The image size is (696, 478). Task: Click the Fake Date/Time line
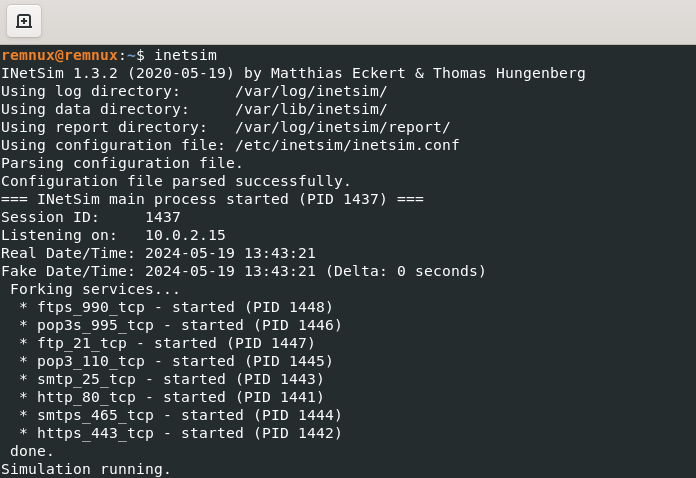[243, 271]
